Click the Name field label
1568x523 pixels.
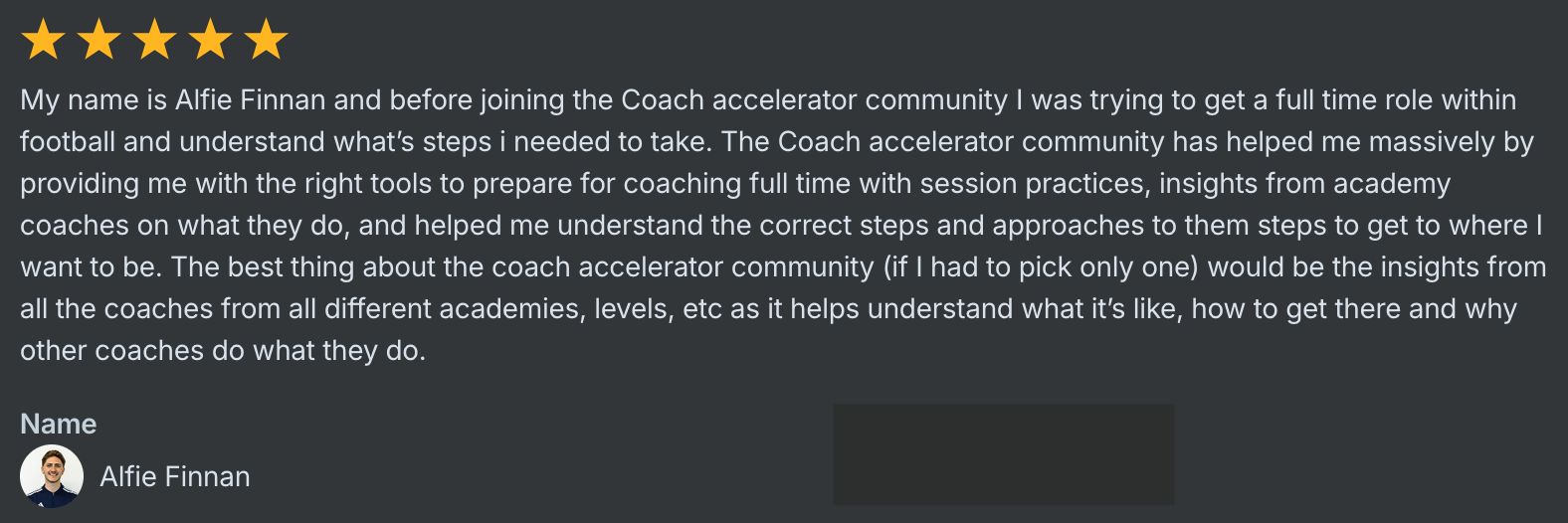click(59, 424)
